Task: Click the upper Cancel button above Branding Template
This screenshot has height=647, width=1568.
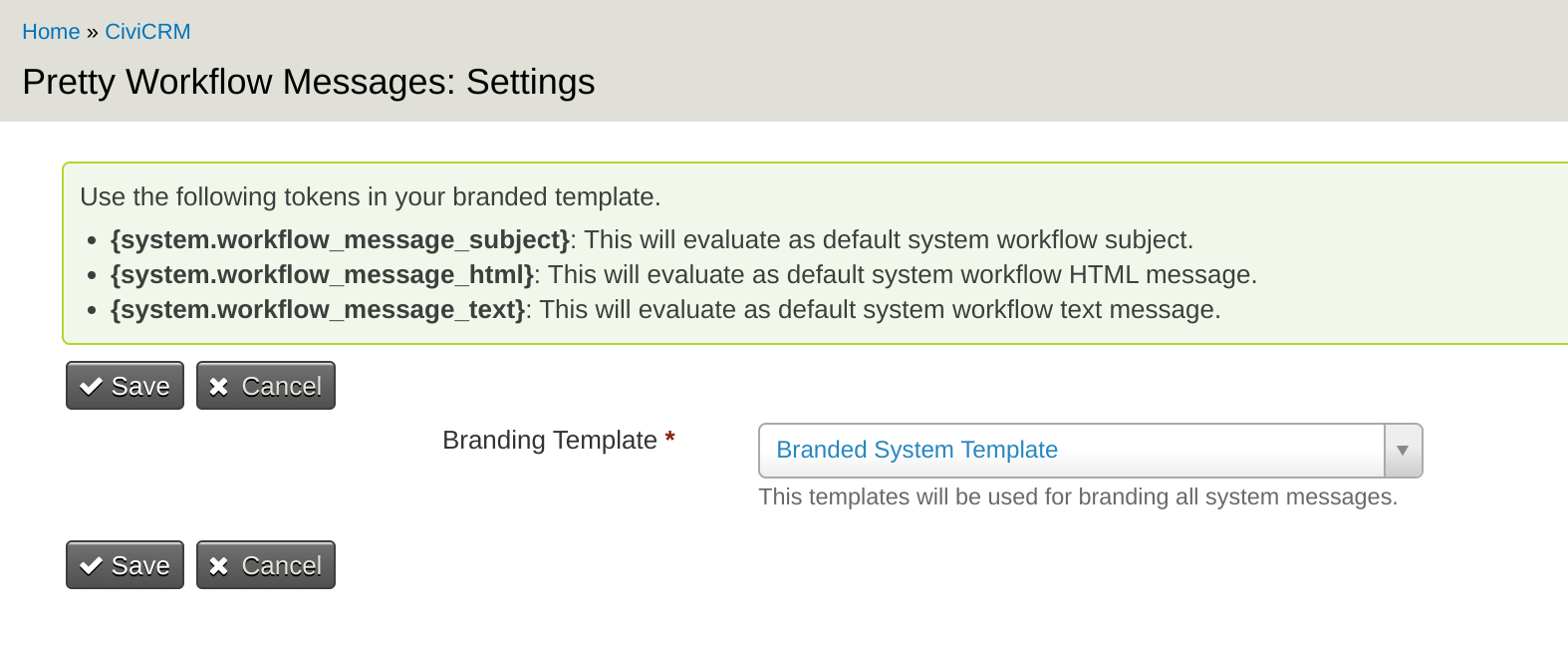Action: click(266, 386)
